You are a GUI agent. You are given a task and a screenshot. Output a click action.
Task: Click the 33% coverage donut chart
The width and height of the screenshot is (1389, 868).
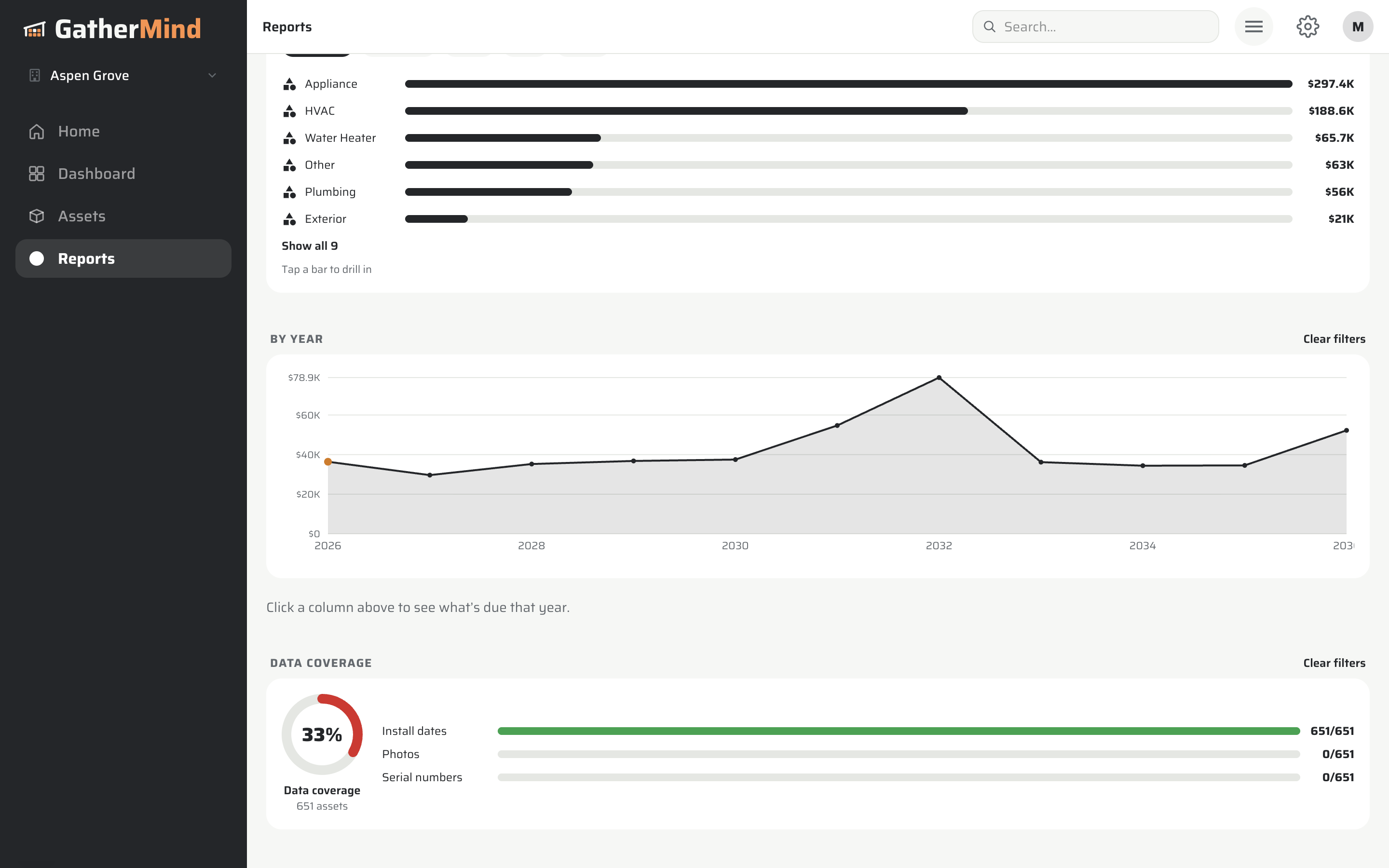(x=322, y=734)
